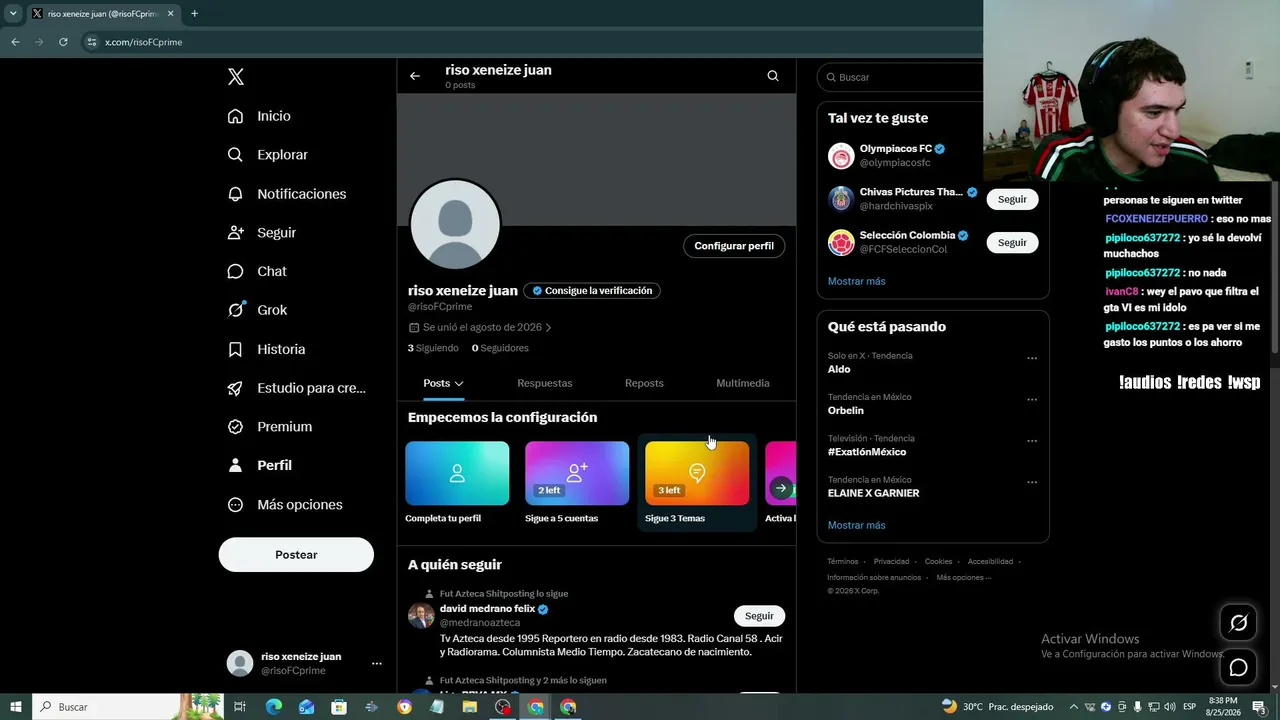Open Chrome tab search dropdown
Image resolution: width=1280 pixels, height=720 pixels.
[x=13, y=14]
